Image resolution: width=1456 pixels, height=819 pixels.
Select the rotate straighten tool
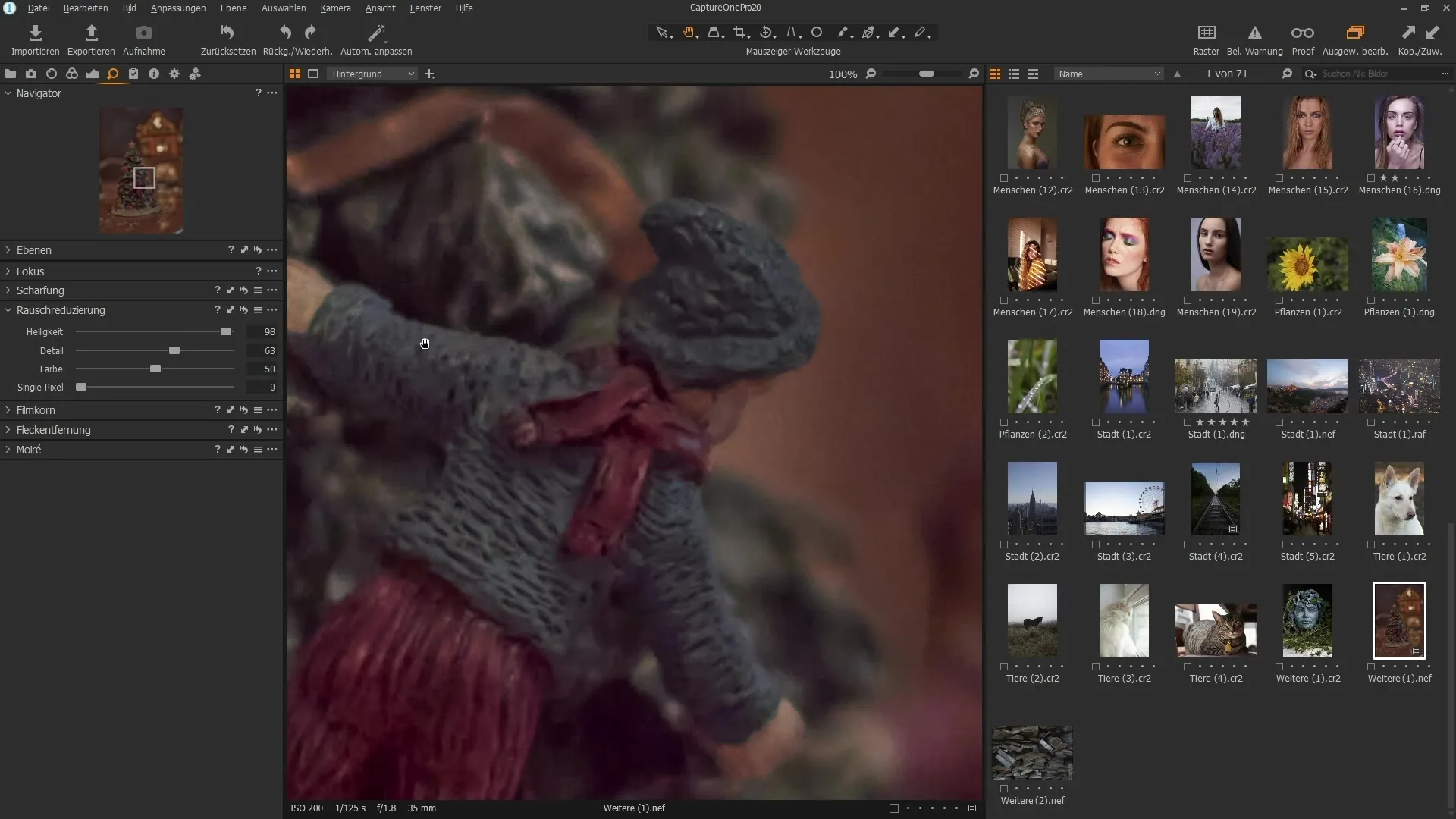point(767,33)
